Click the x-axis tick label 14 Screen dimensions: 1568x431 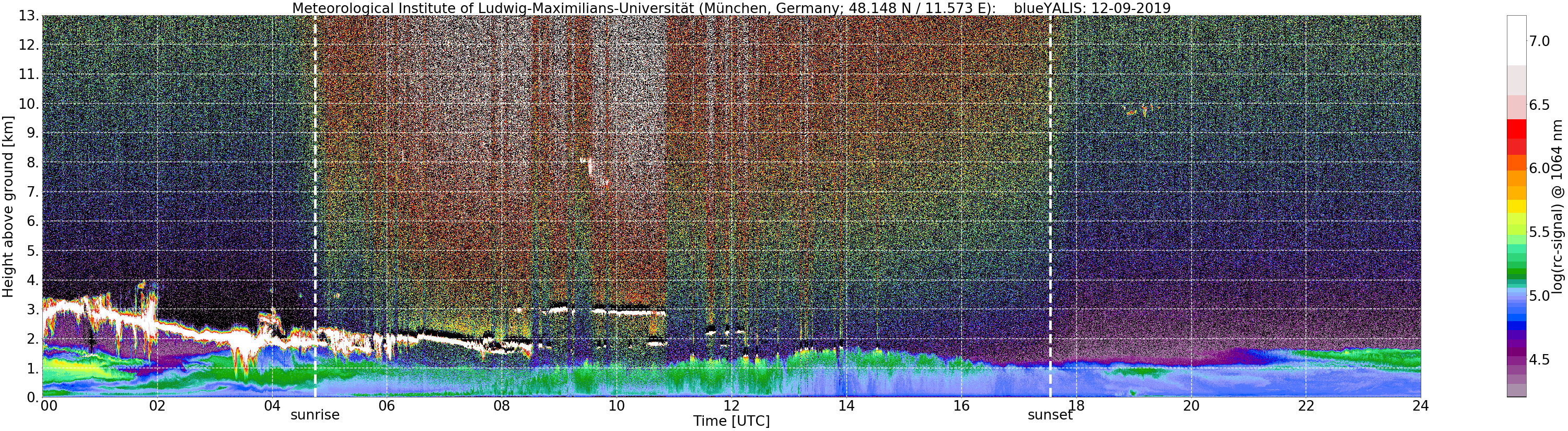[x=846, y=406]
